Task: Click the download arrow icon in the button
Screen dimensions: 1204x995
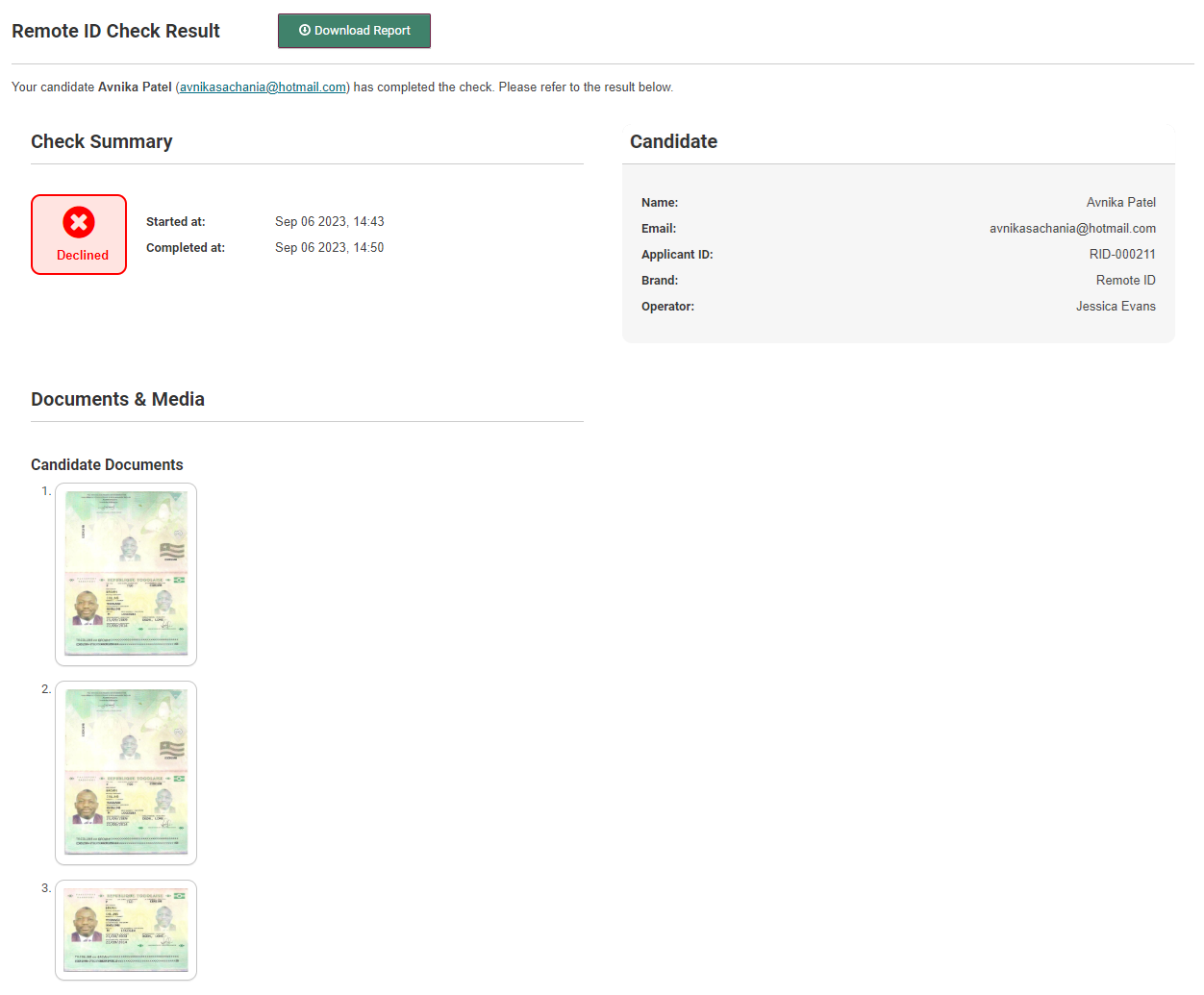Action: coord(305,31)
